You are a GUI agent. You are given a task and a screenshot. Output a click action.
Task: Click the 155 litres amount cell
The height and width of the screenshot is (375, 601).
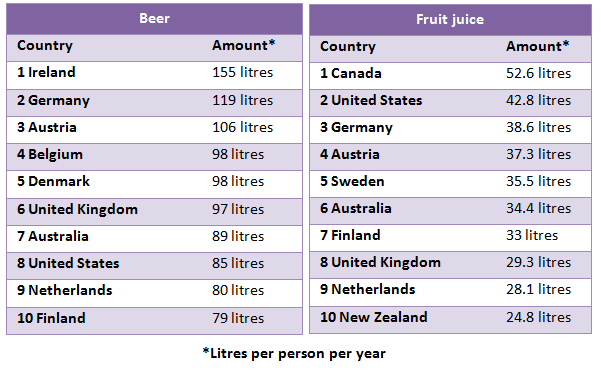243,72
